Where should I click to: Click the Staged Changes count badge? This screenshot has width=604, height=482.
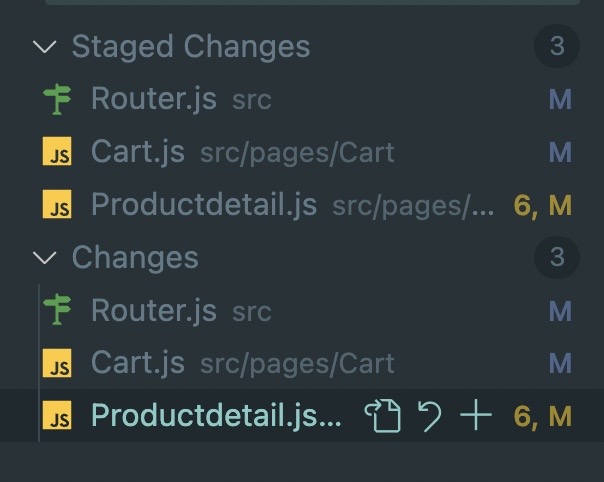coord(557,46)
